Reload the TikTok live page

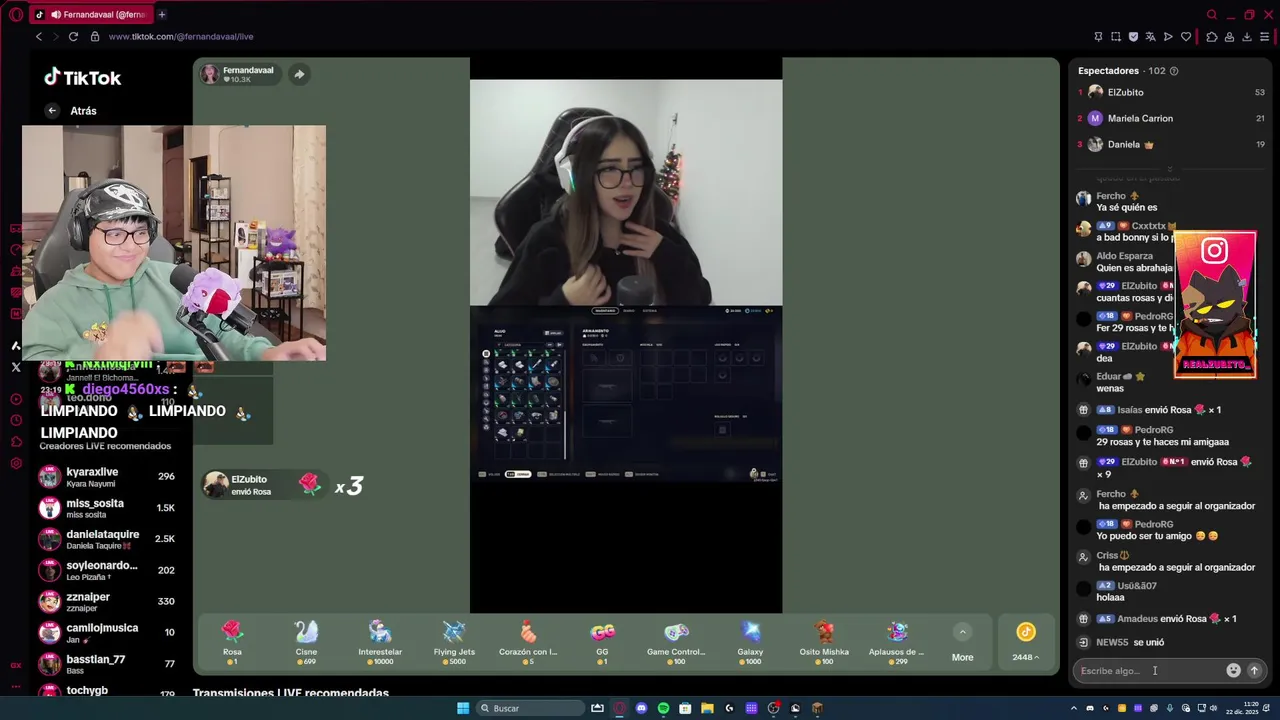click(73, 37)
